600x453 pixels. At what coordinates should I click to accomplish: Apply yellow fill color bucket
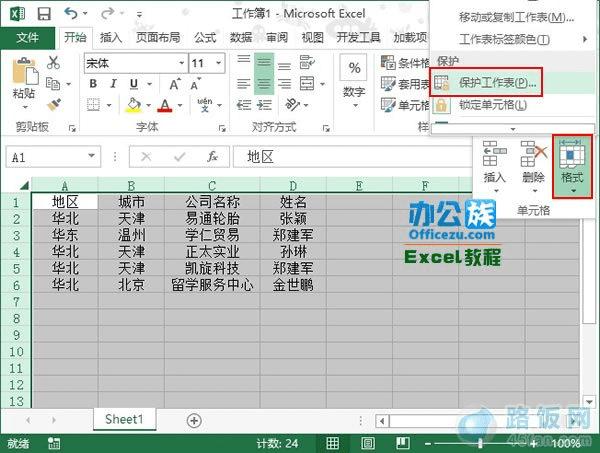[x=133, y=105]
